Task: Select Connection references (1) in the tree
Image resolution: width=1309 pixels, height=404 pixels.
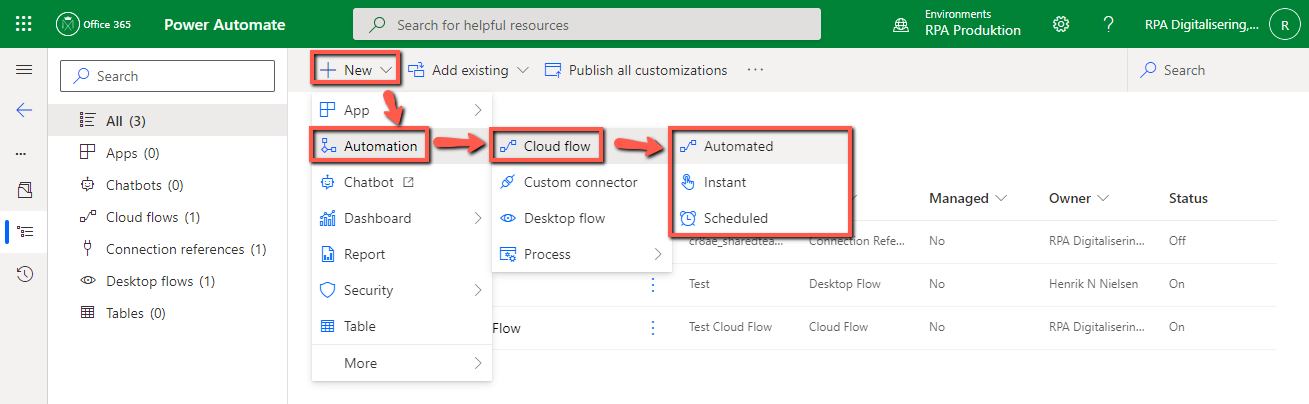Action: click(167, 249)
